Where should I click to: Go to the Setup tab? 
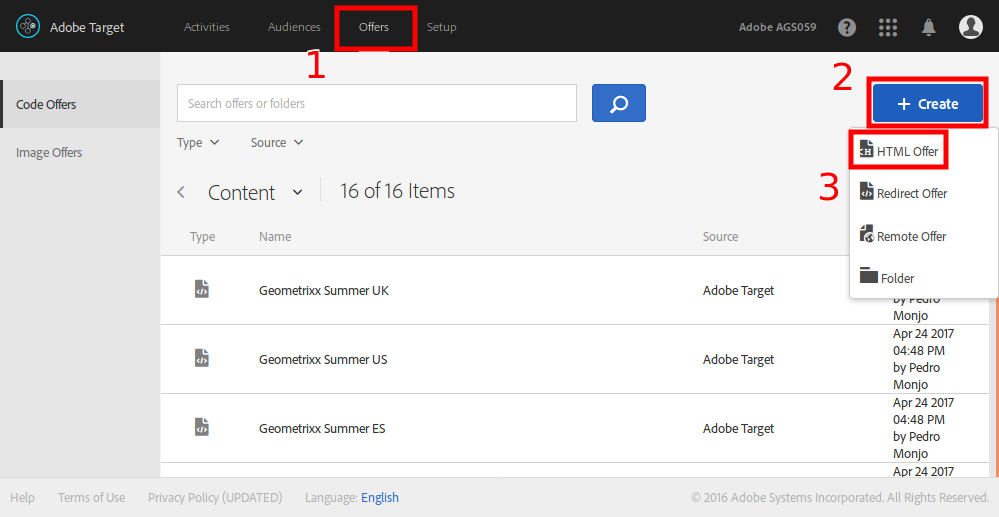click(441, 27)
